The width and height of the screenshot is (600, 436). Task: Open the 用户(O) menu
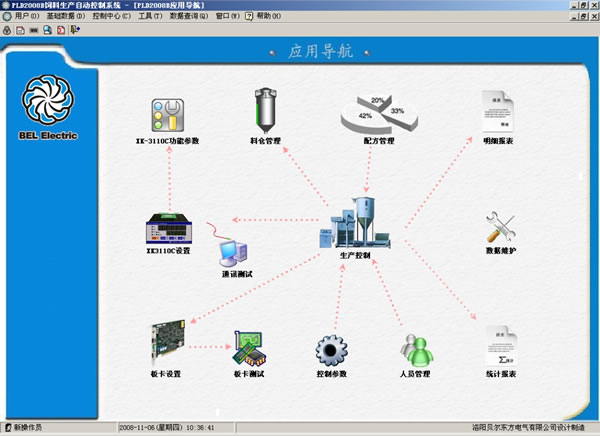(x=27, y=16)
